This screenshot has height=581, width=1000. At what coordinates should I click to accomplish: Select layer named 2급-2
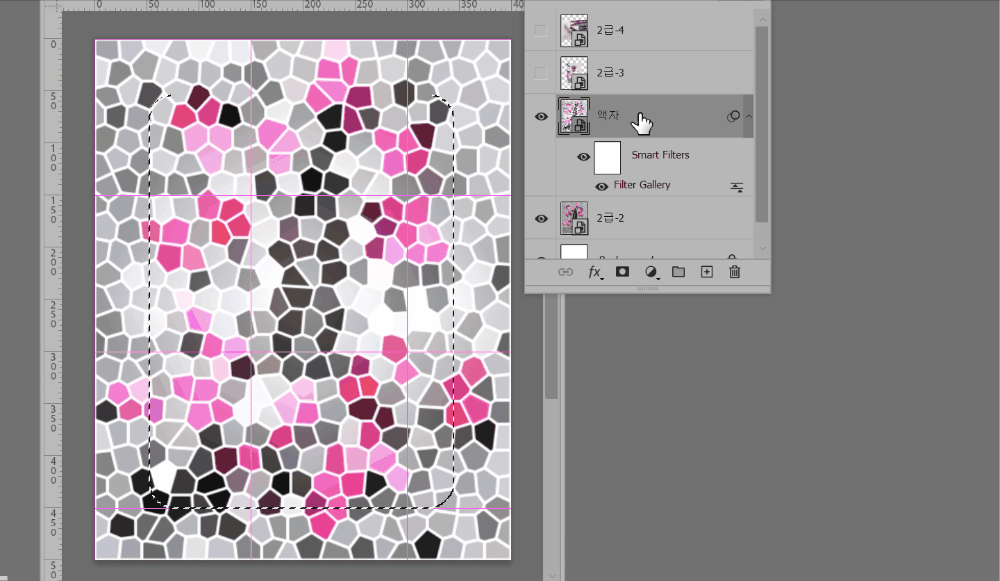coord(610,218)
